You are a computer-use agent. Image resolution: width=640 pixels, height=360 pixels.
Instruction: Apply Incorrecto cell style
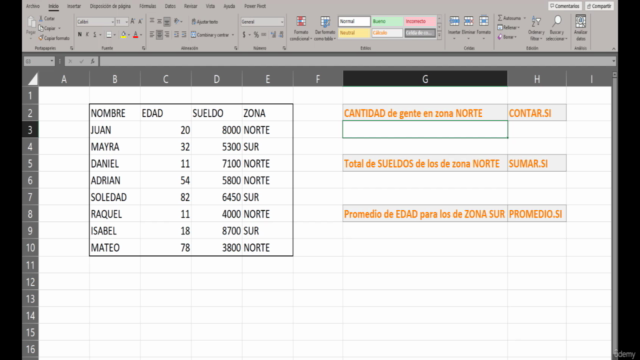(x=420, y=21)
